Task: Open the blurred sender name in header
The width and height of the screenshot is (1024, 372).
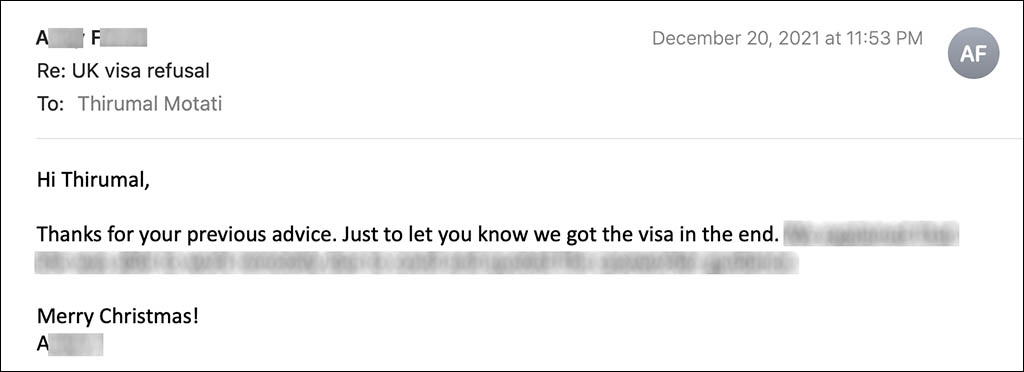Action: tap(91, 39)
